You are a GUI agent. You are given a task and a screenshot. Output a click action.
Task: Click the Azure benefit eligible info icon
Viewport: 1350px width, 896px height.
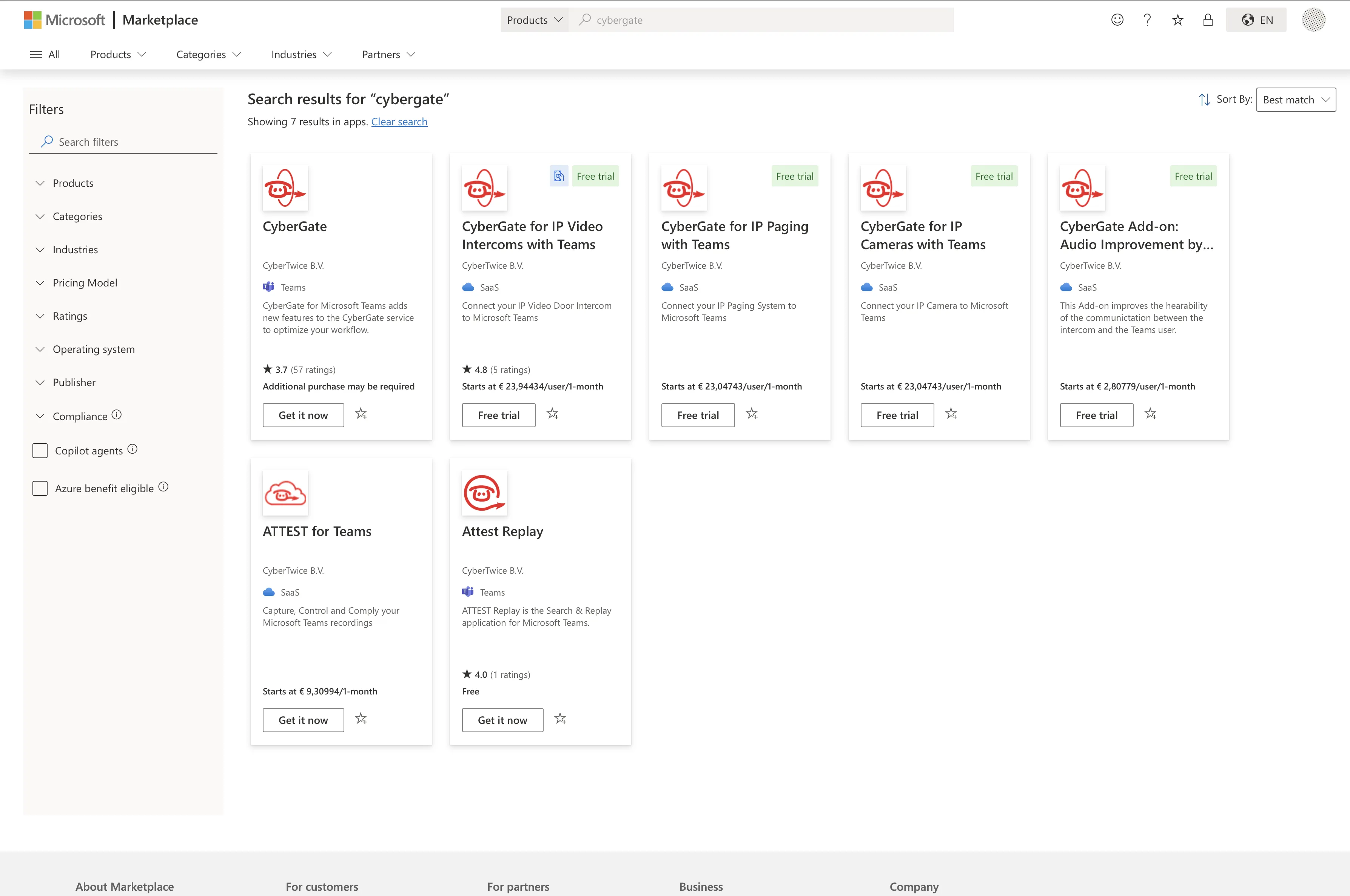(x=163, y=487)
